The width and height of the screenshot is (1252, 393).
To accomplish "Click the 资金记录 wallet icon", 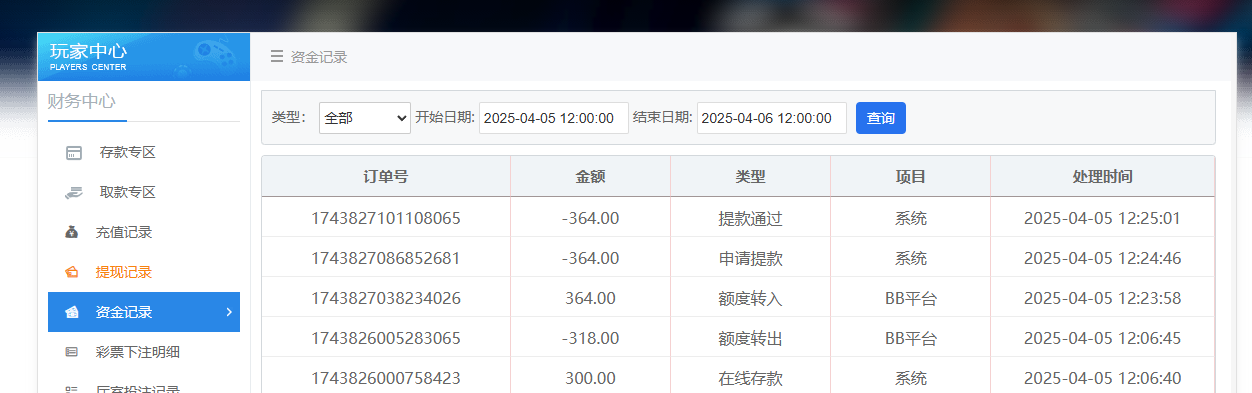I will [72, 312].
